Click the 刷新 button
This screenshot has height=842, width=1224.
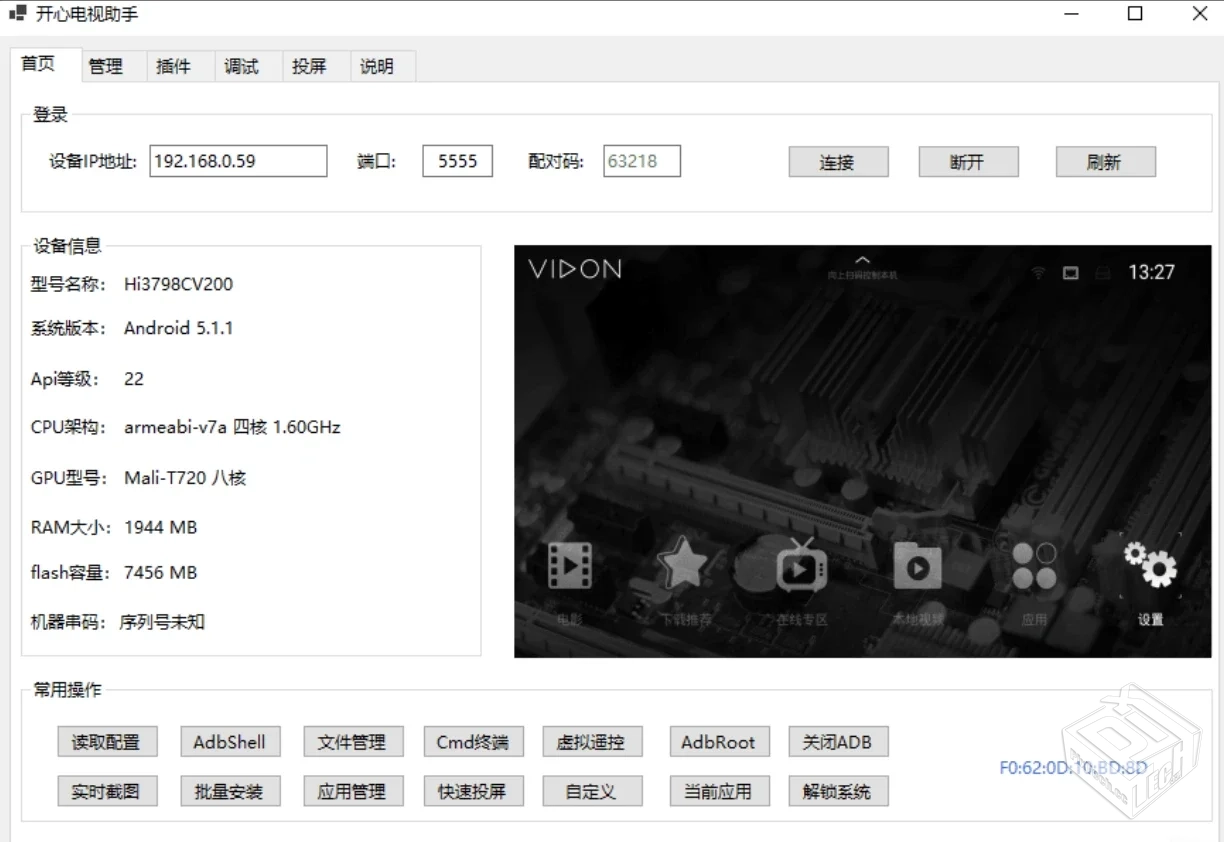coord(1104,162)
